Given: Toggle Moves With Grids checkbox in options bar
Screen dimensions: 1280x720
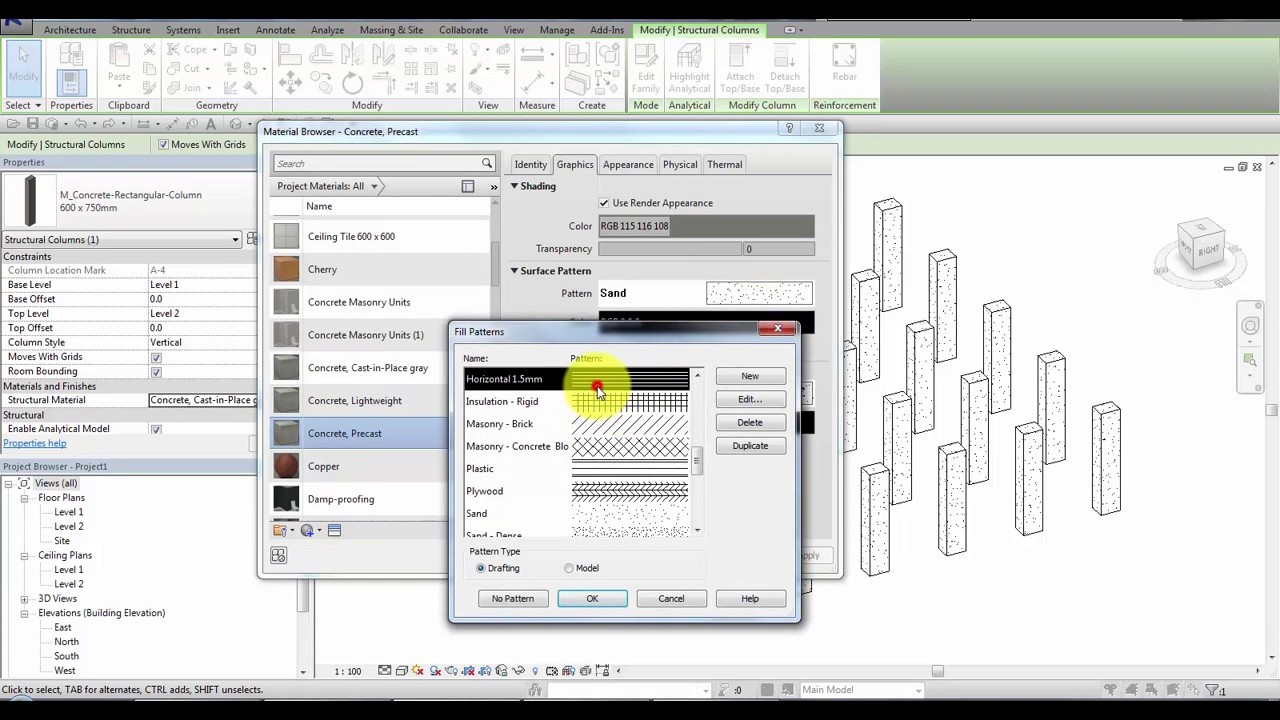Looking at the screenshot, I should pos(164,144).
